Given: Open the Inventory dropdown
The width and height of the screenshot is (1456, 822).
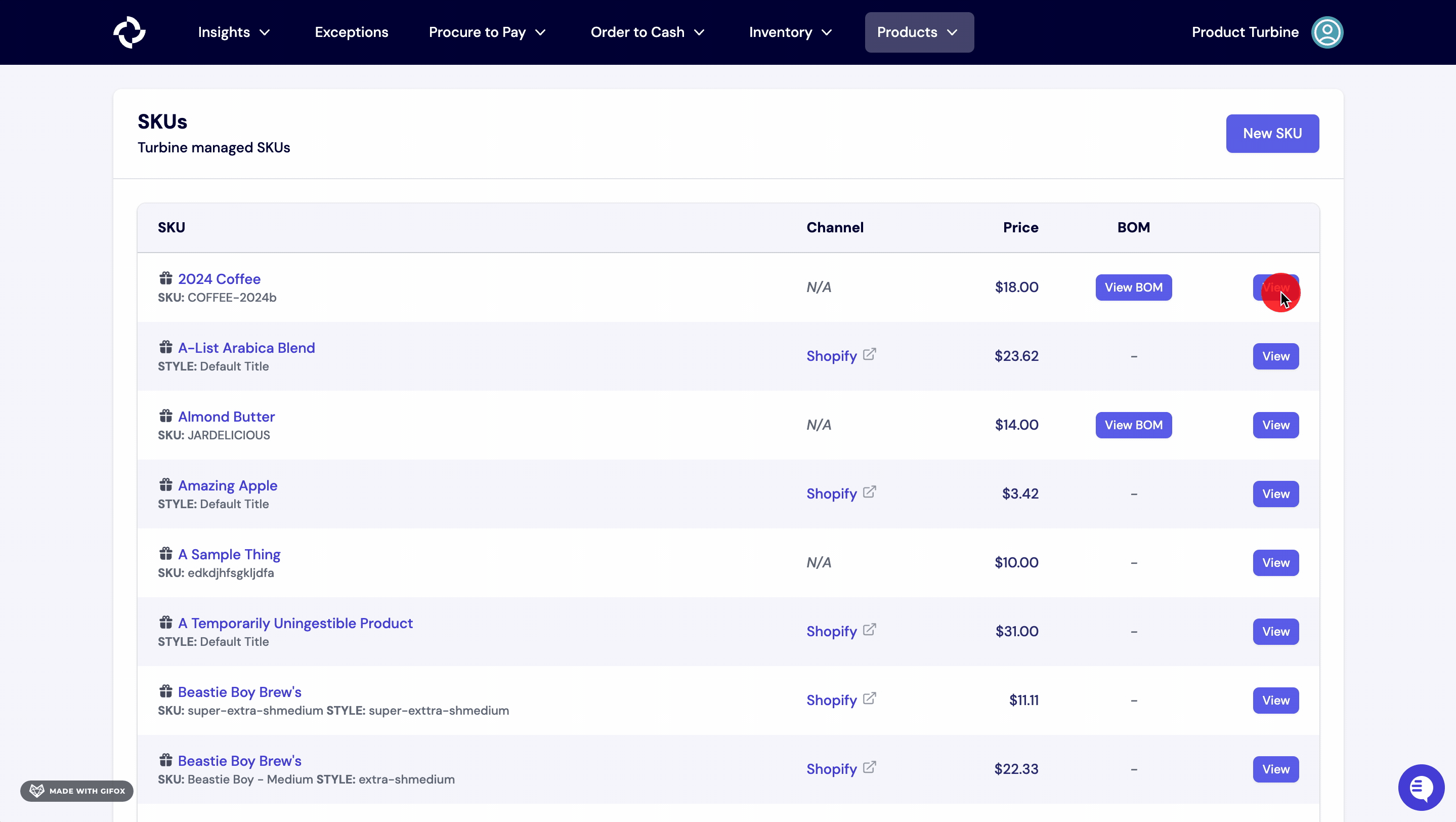Looking at the screenshot, I should tap(790, 32).
